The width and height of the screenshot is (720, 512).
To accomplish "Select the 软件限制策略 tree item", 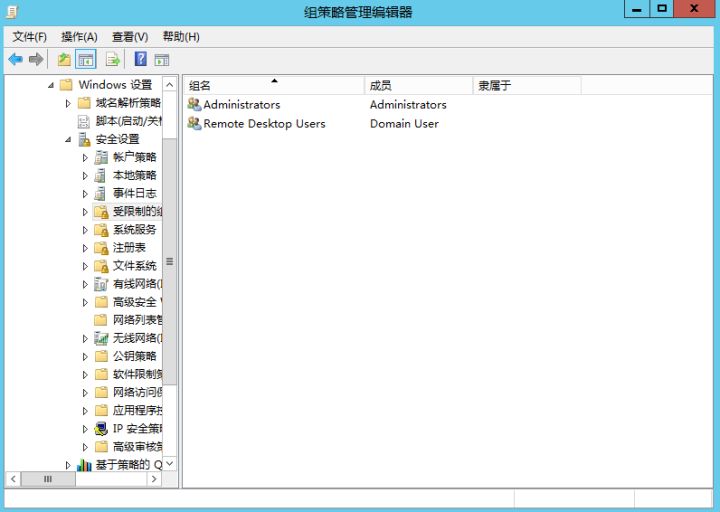I will click(137, 374).
